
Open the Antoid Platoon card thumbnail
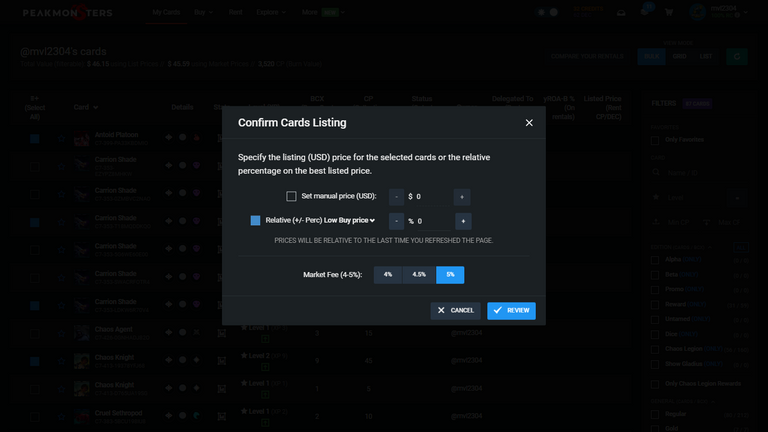[81, 139]
